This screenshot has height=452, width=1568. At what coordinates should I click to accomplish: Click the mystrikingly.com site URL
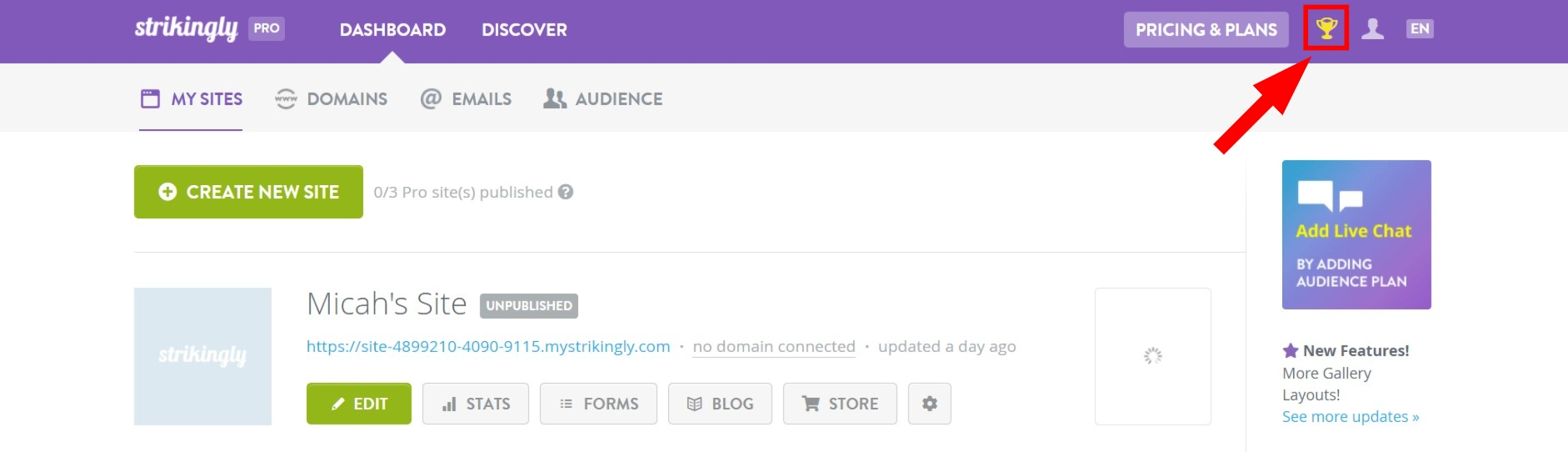488,346
